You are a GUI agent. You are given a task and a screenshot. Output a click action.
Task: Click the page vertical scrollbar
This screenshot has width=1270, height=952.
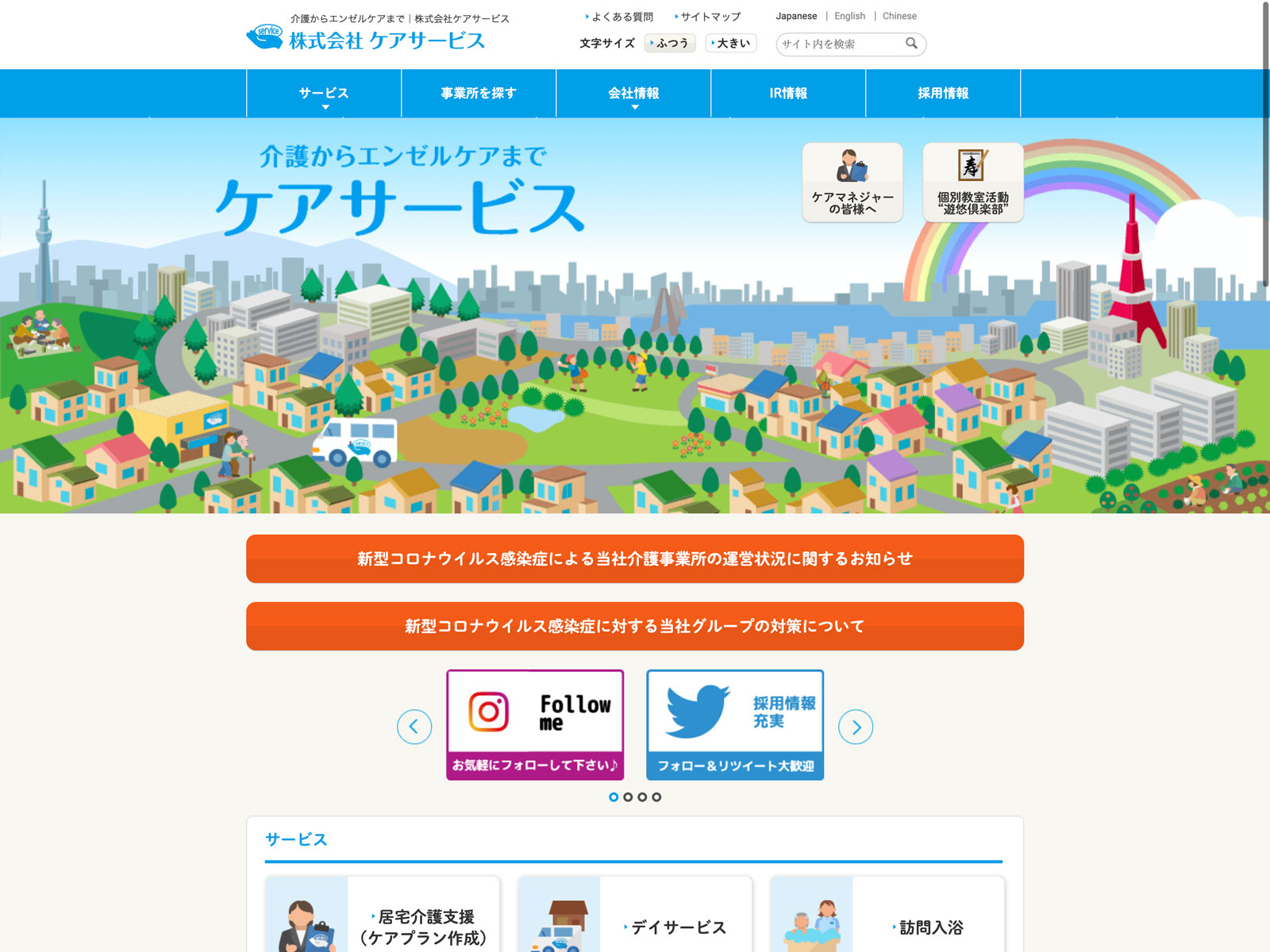tap(1265, 143)
